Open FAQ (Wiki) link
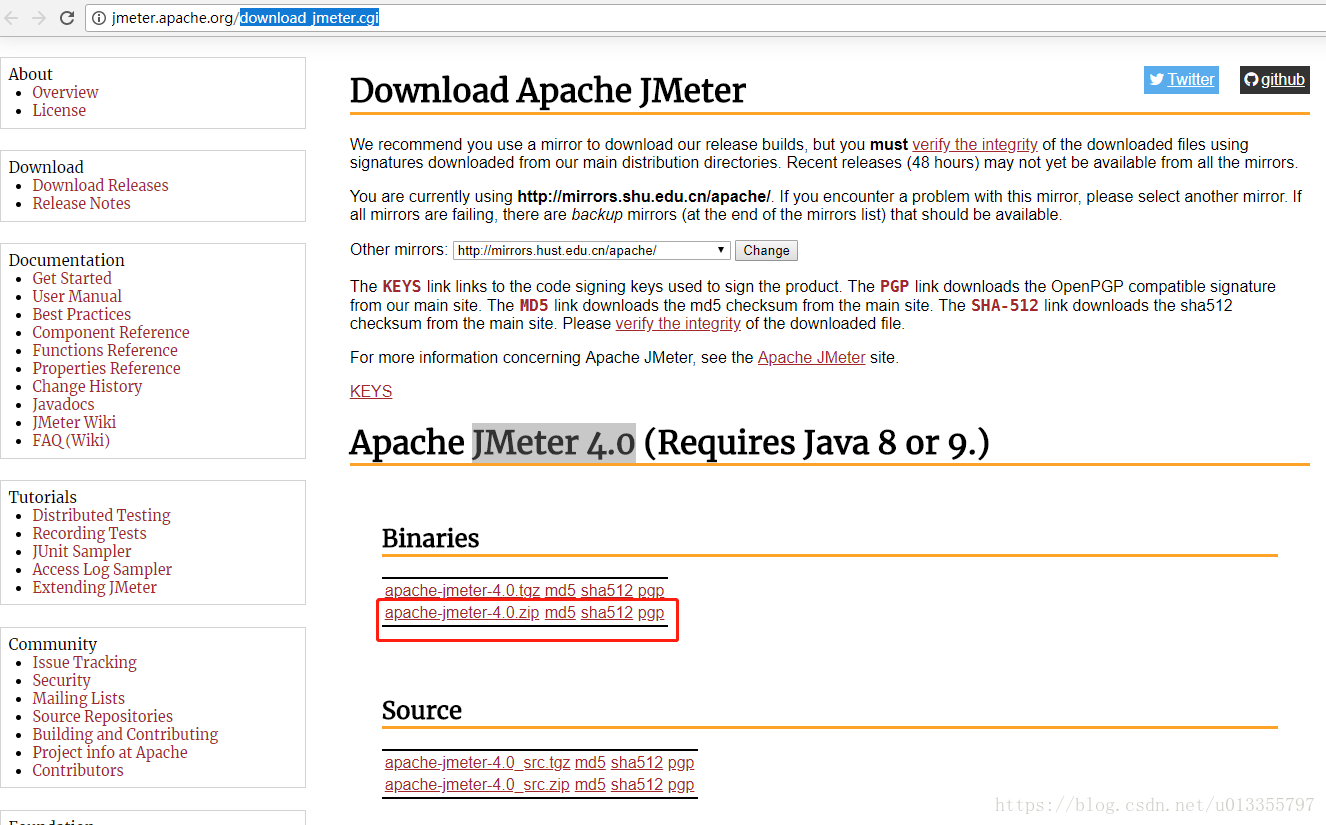Viewport: 1326px width, 825px height. [x=71, y=440]
